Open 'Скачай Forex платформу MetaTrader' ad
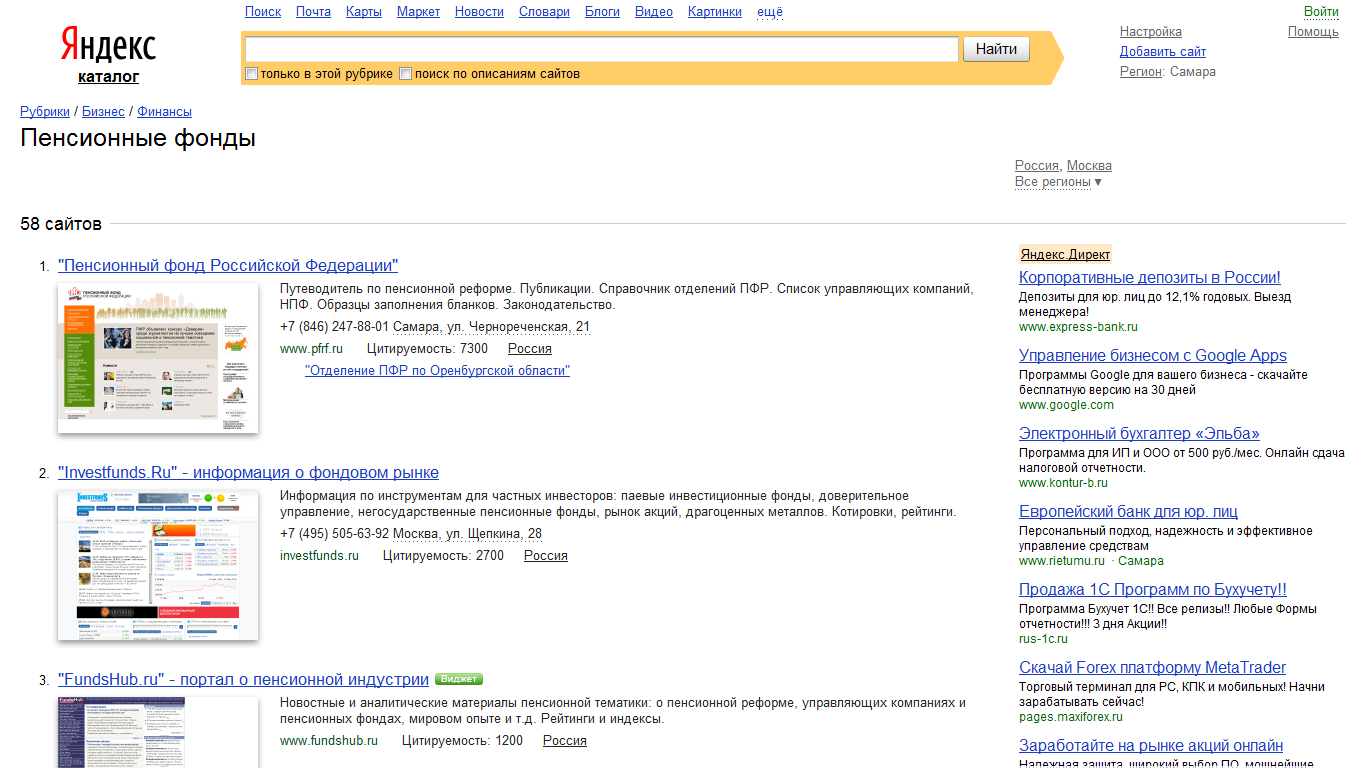 [x=1152, y=668]
